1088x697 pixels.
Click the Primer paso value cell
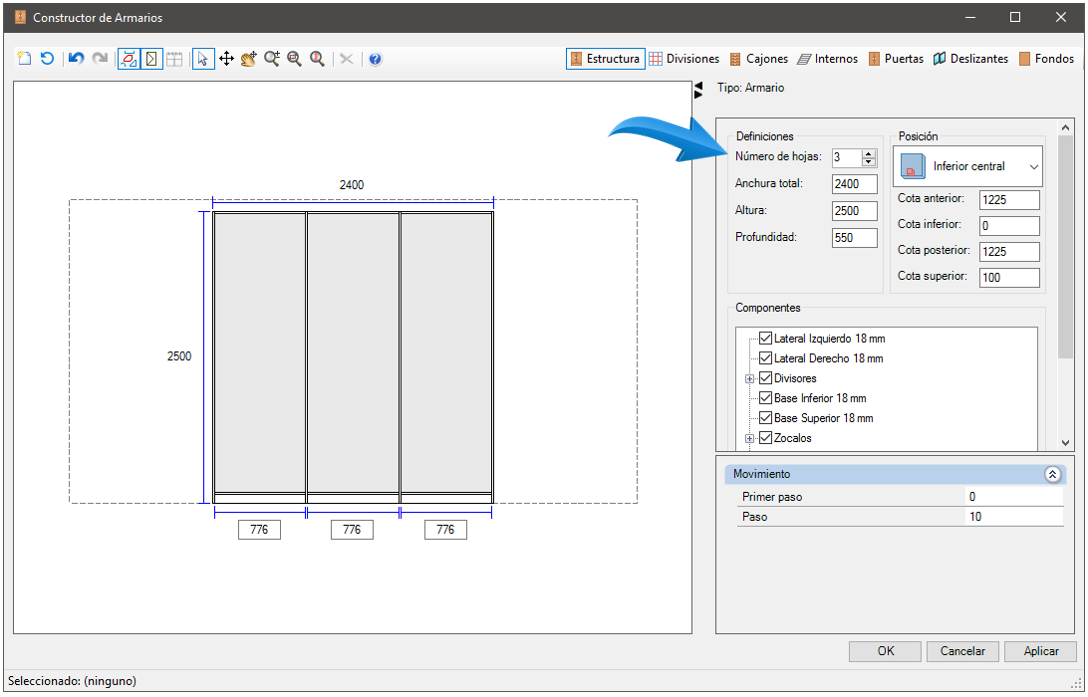(x=1014, y=497)
